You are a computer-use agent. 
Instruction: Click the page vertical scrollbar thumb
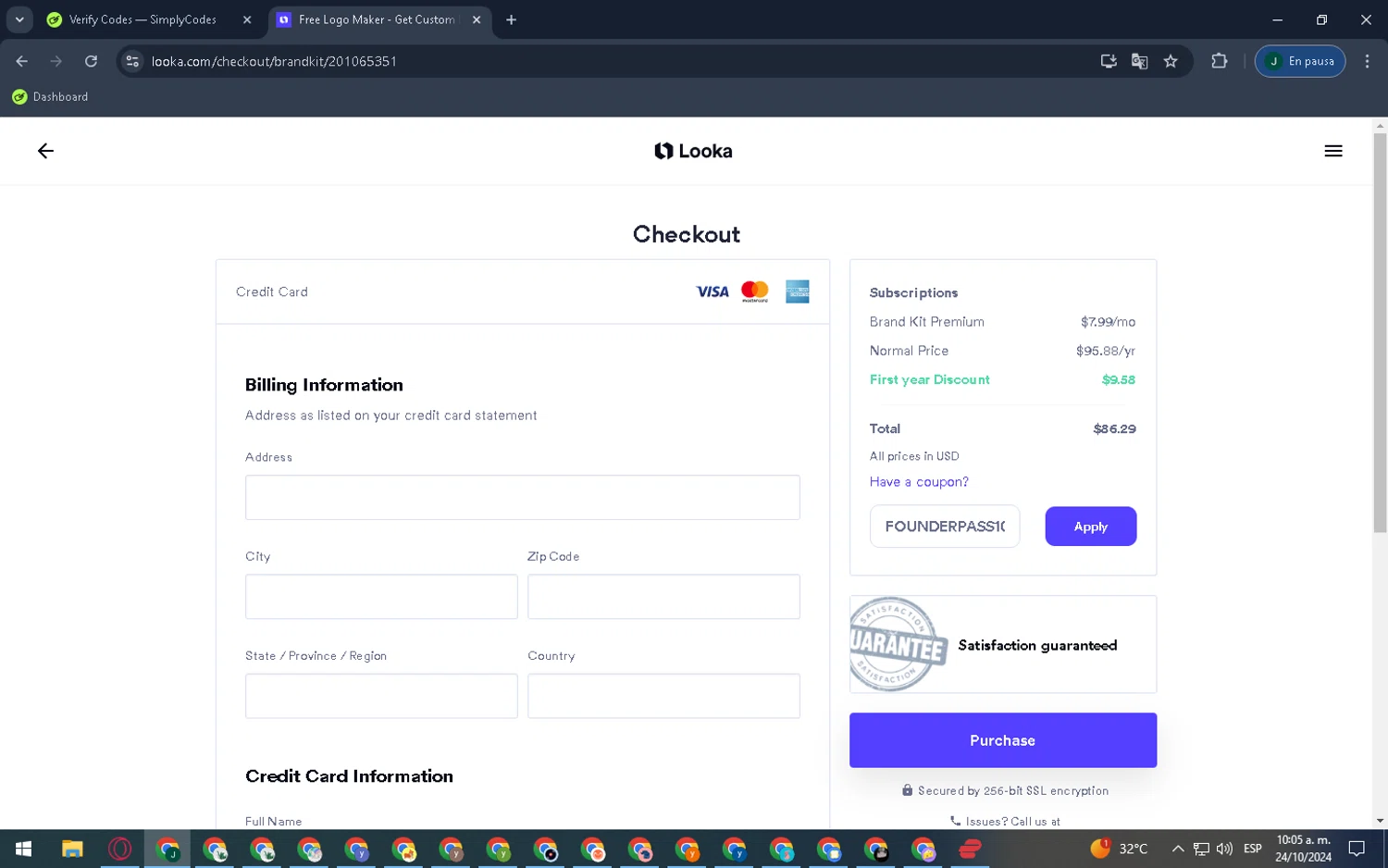(1380, 333)
